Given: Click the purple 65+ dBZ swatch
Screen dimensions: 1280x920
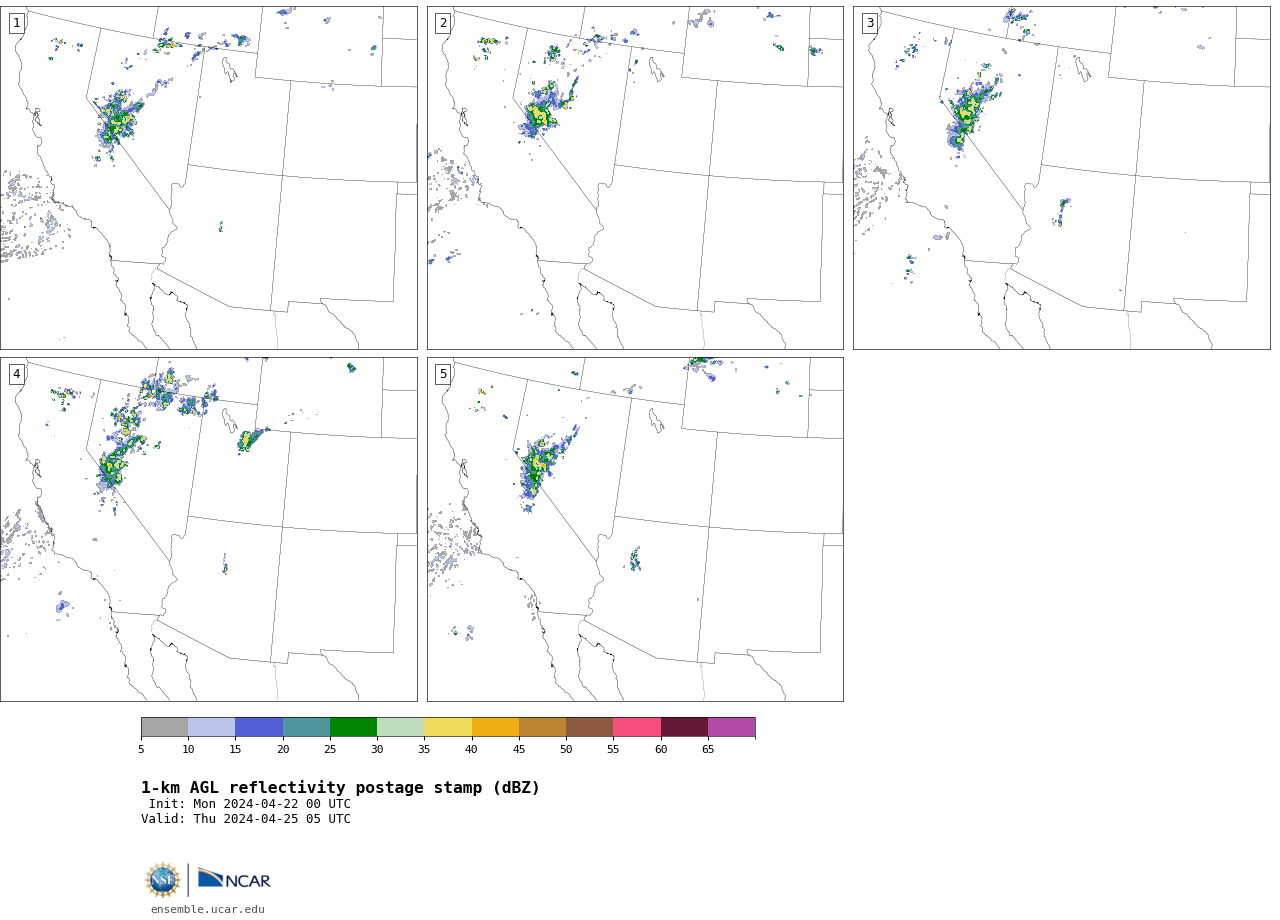Looking at the screenshot, I should [731, 727].
